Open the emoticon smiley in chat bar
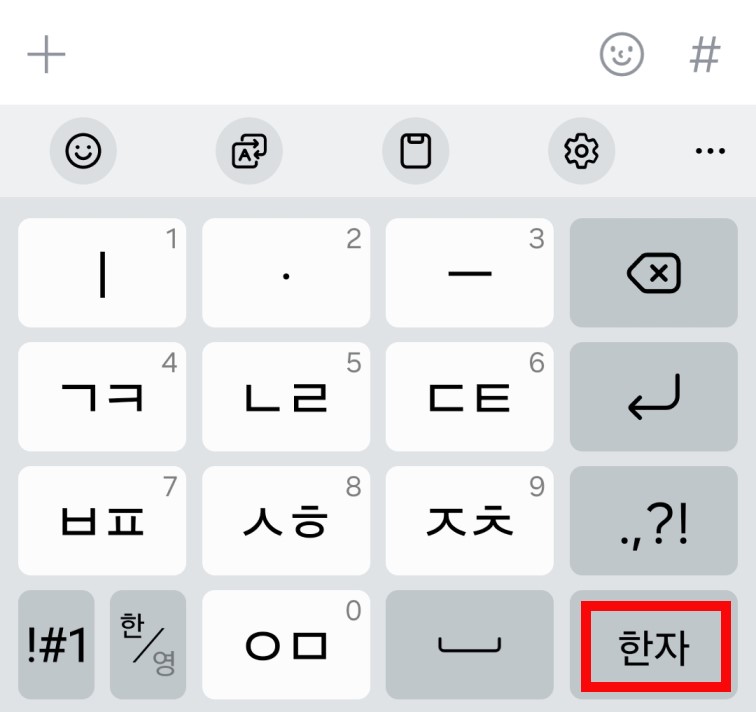The image size is (756, 712). 621,54
